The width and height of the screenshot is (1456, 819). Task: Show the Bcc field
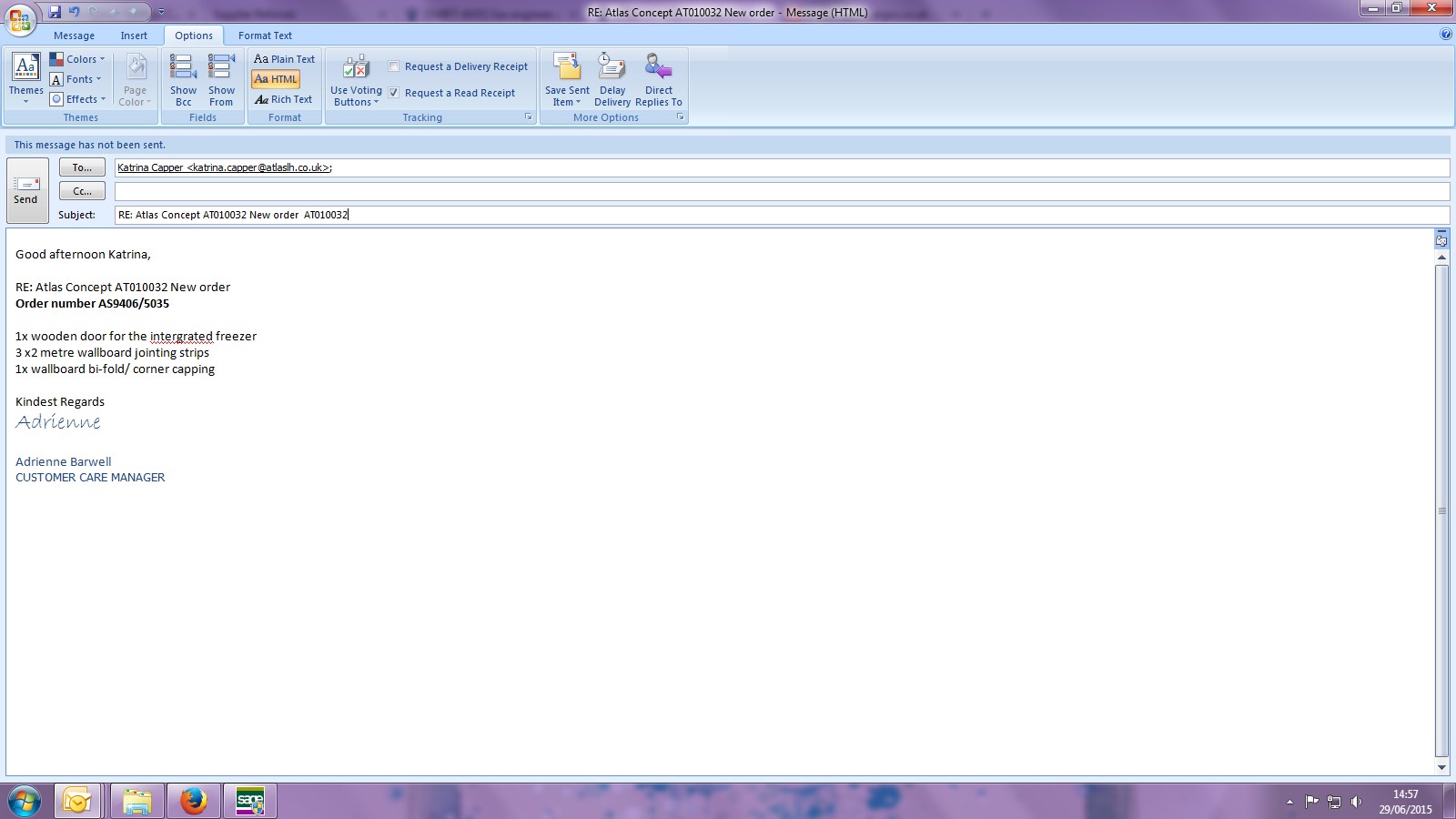(183, 79)
